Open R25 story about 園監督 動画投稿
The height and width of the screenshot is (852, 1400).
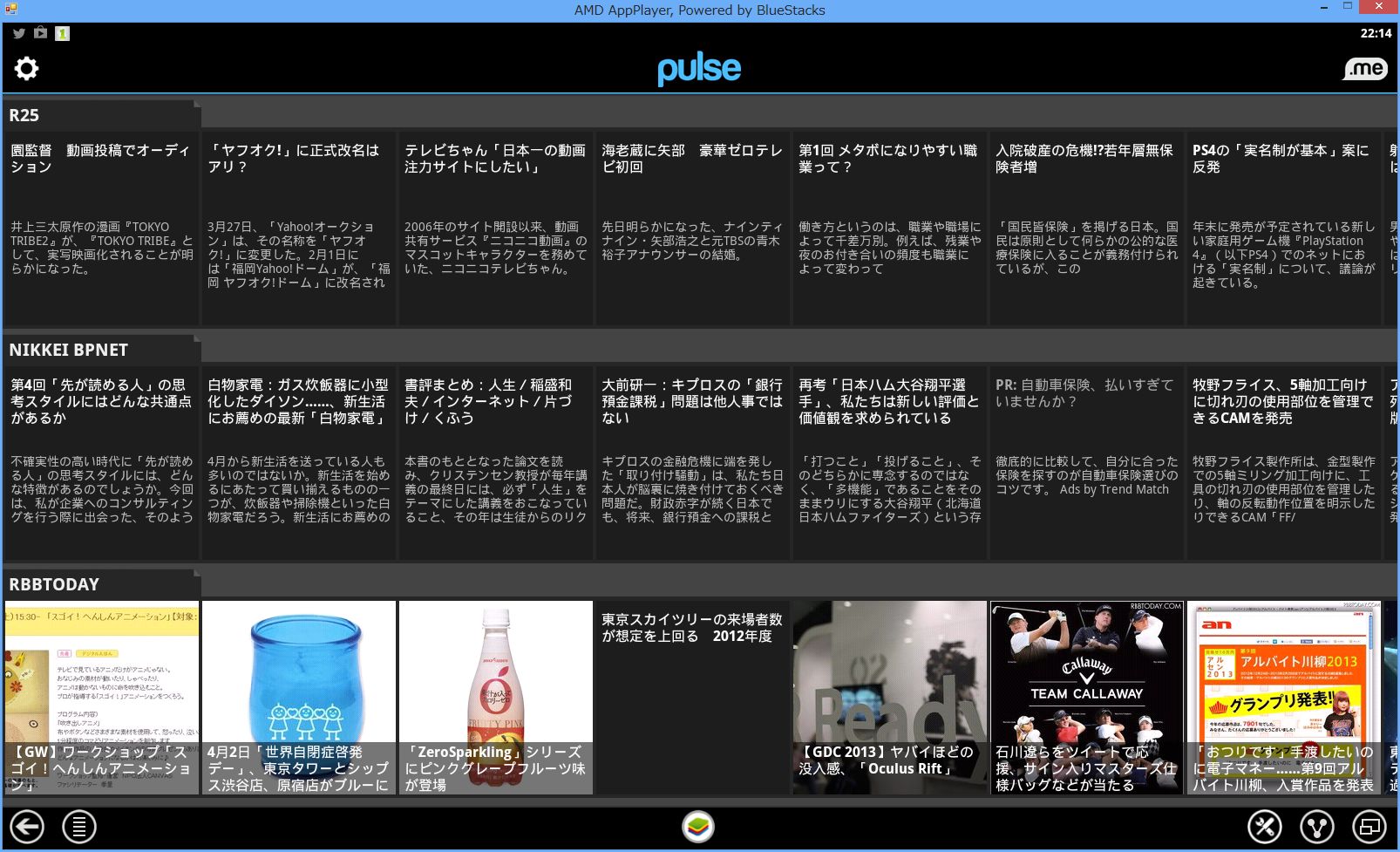point(102,228)
